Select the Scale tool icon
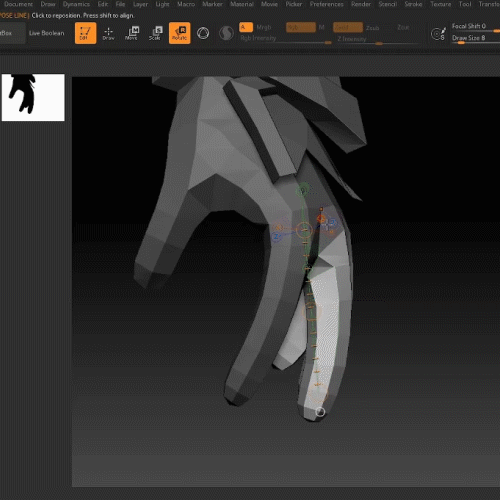This screenshot has height=500, width=500. (155, 33)
